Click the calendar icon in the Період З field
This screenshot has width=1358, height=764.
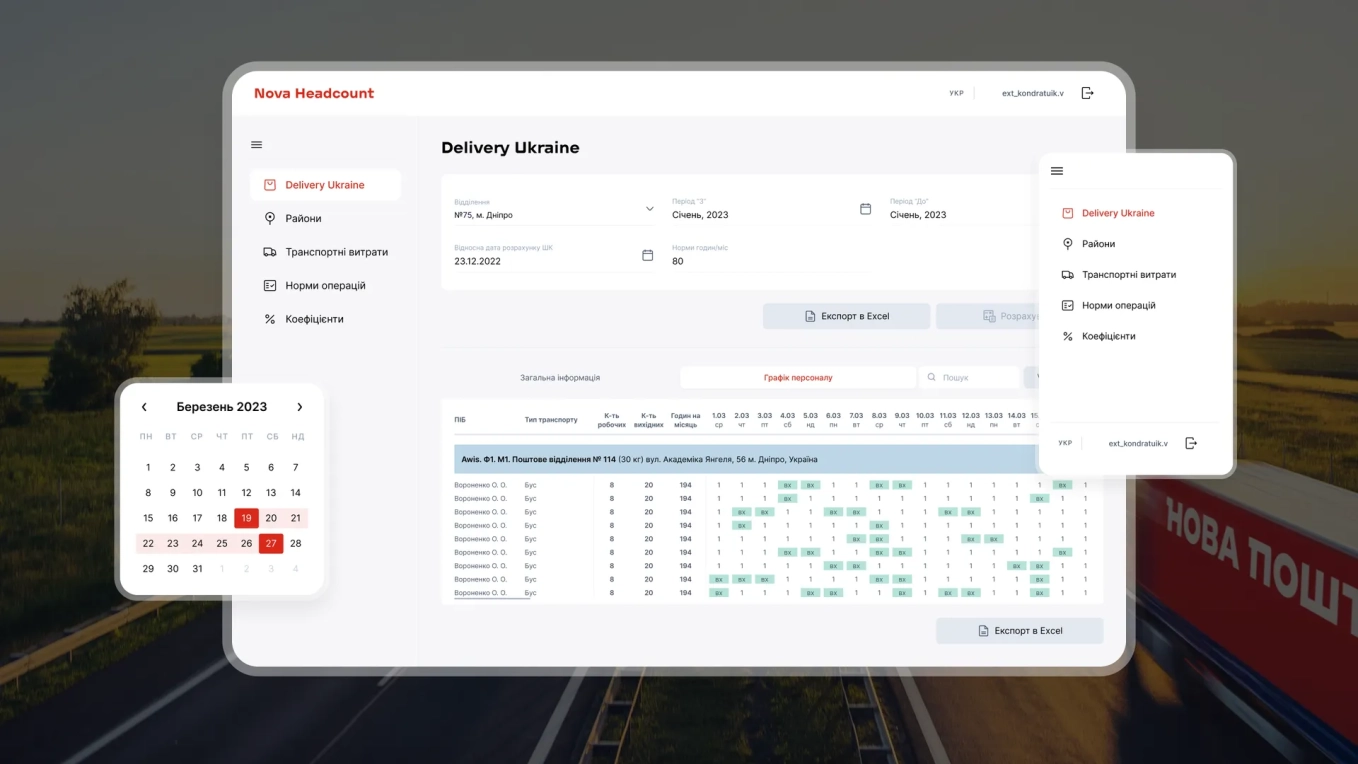pos(866,209)
